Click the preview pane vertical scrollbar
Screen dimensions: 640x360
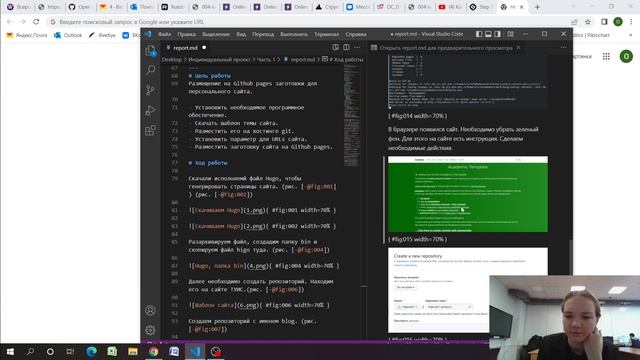(570, 257)
